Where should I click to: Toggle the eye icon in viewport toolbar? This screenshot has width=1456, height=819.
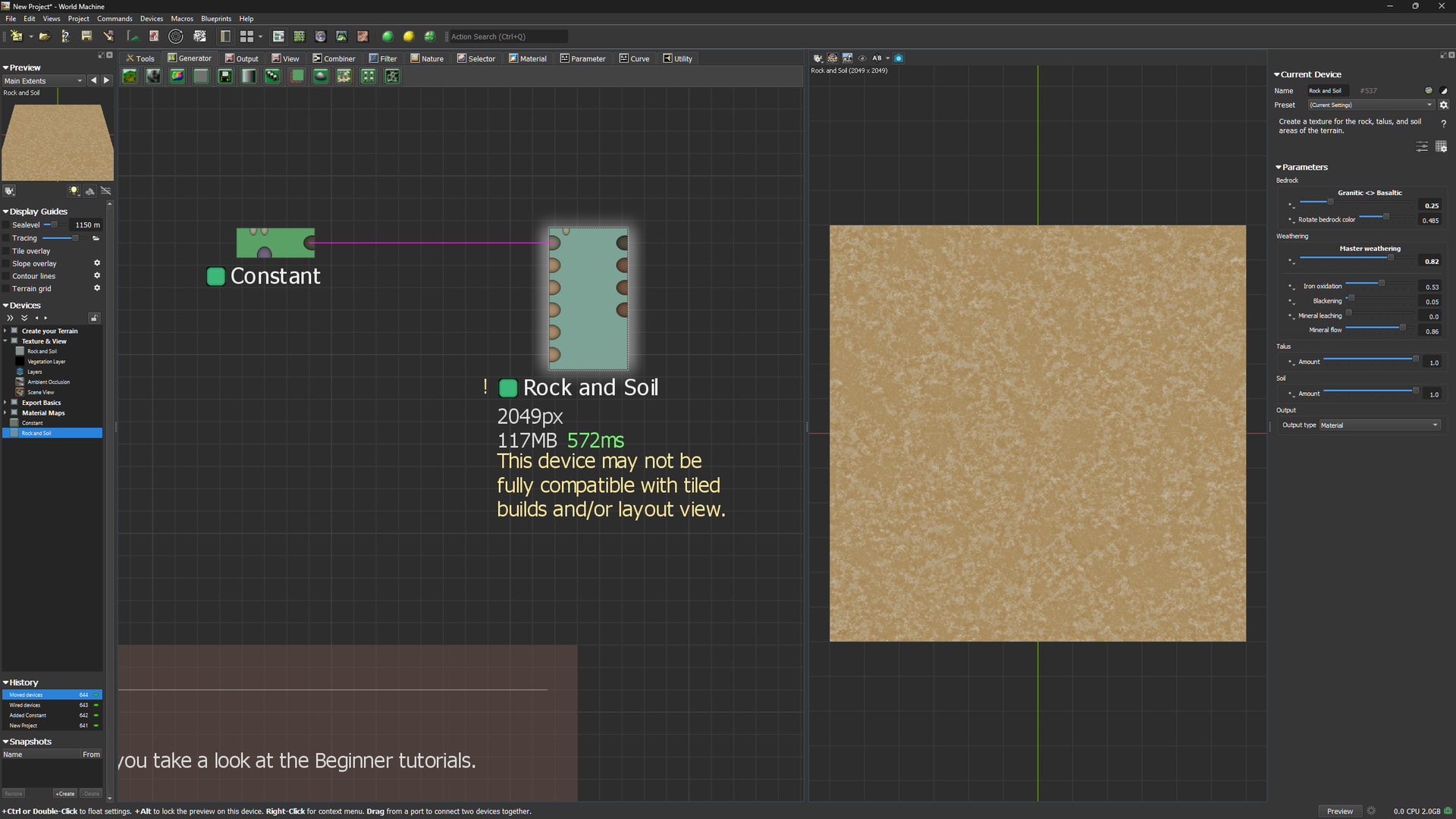tap(862, 58)
